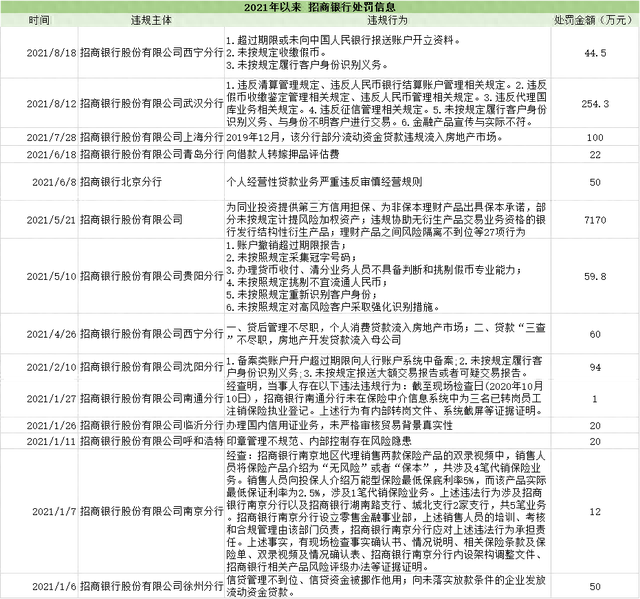Viewport: 640px width, 599px height.
Task: Select the 南通分行 entity cell
Action: (x=151, y=399)
